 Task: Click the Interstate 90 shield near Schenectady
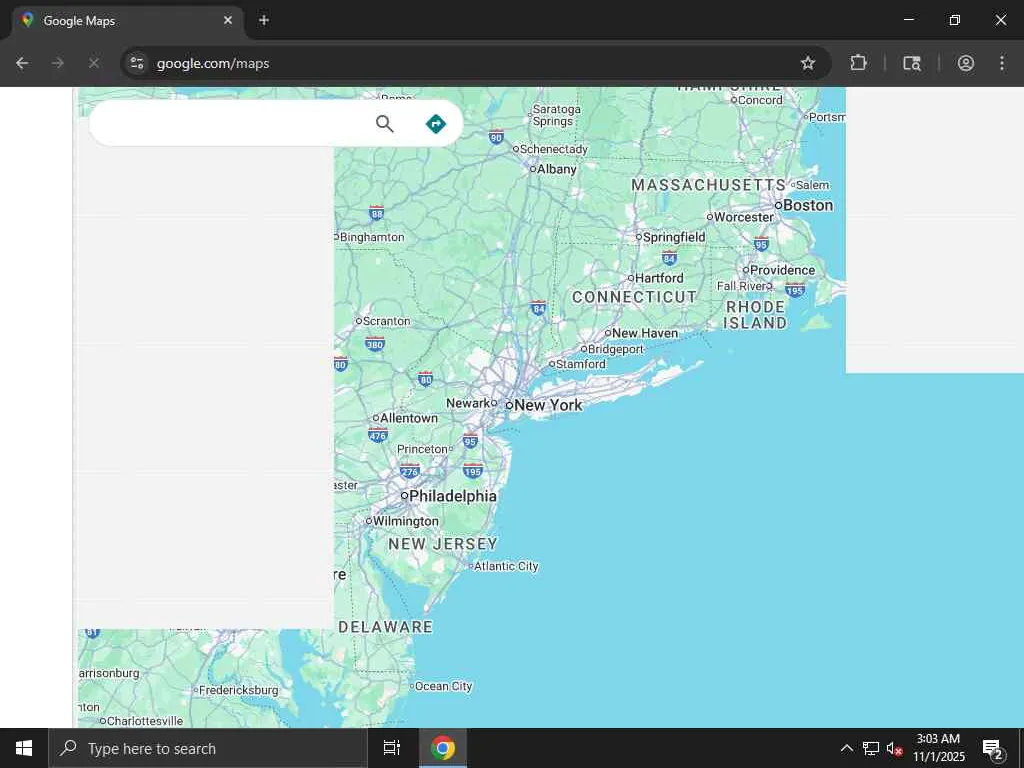[496, 137]
